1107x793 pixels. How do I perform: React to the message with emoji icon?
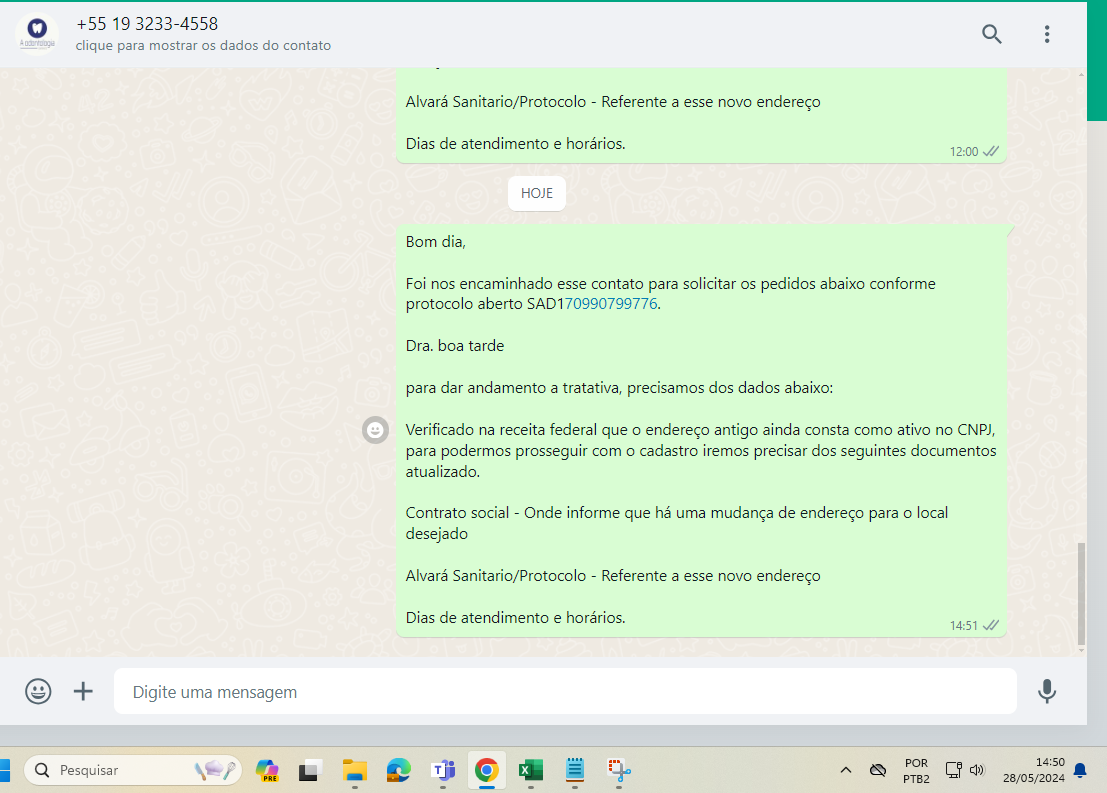[376, 429]
